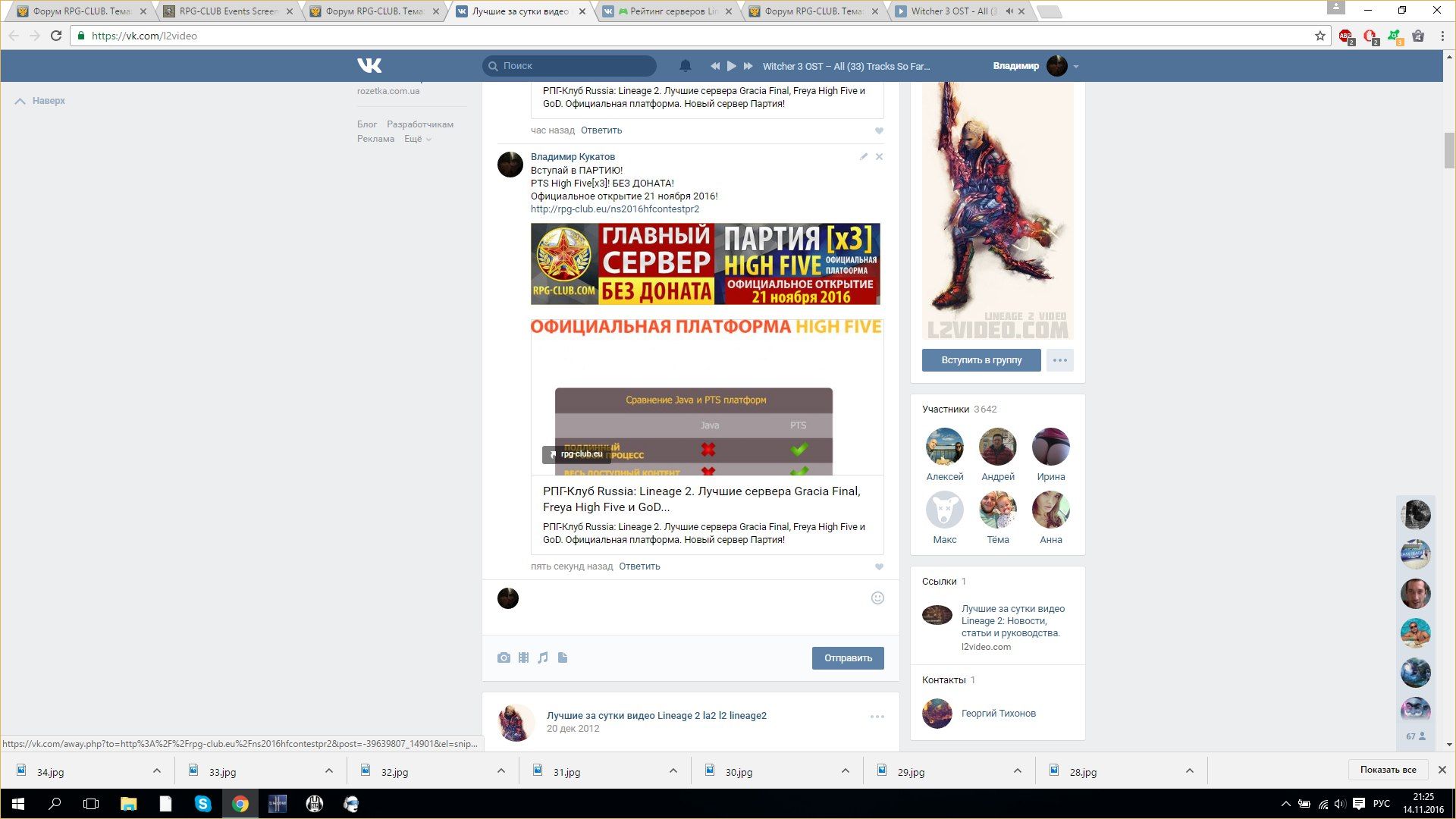Open the emoji smiley picker

tap(877, 598)
